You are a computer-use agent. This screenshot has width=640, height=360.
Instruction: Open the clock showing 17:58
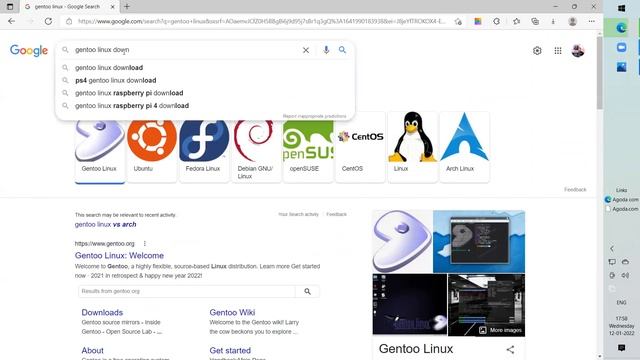pos(621,326)
